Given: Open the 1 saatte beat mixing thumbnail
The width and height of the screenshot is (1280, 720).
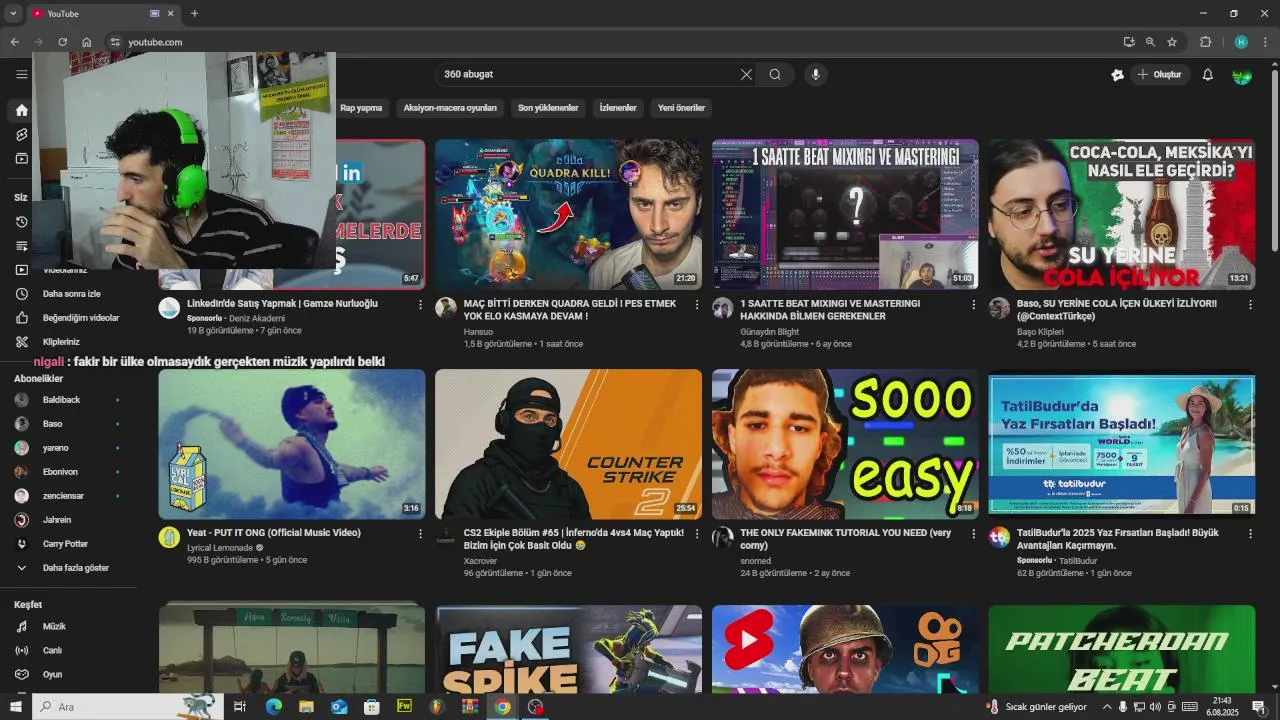Looking at the screenshot, I should [845, 214].
